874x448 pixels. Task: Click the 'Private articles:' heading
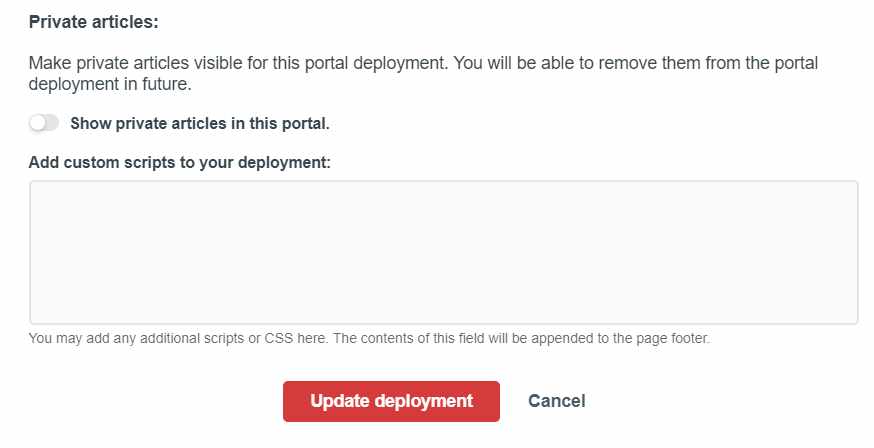[94, 21]
